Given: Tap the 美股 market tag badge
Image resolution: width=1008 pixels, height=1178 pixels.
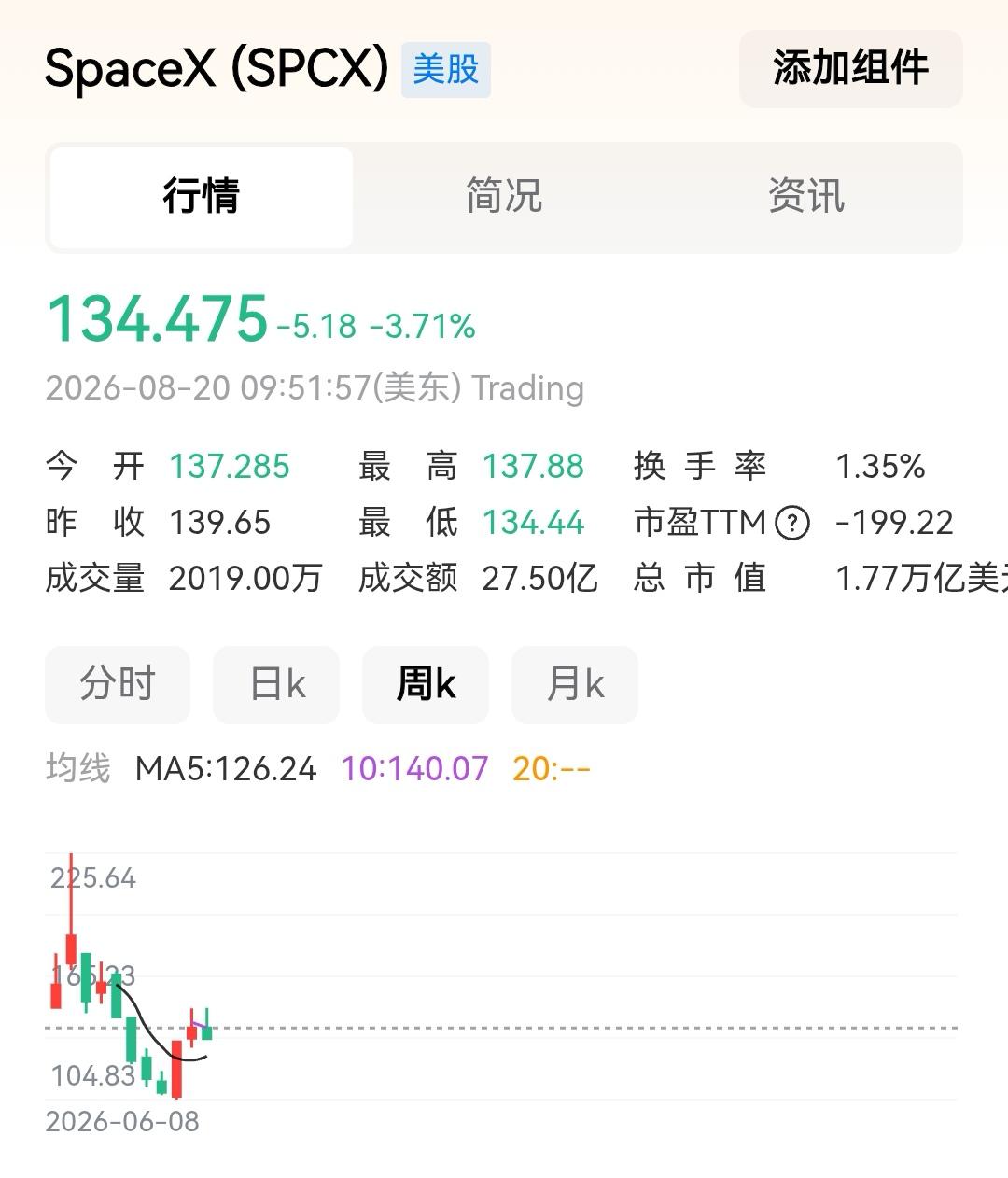Looking at the screenshot, I should point(446,70).
